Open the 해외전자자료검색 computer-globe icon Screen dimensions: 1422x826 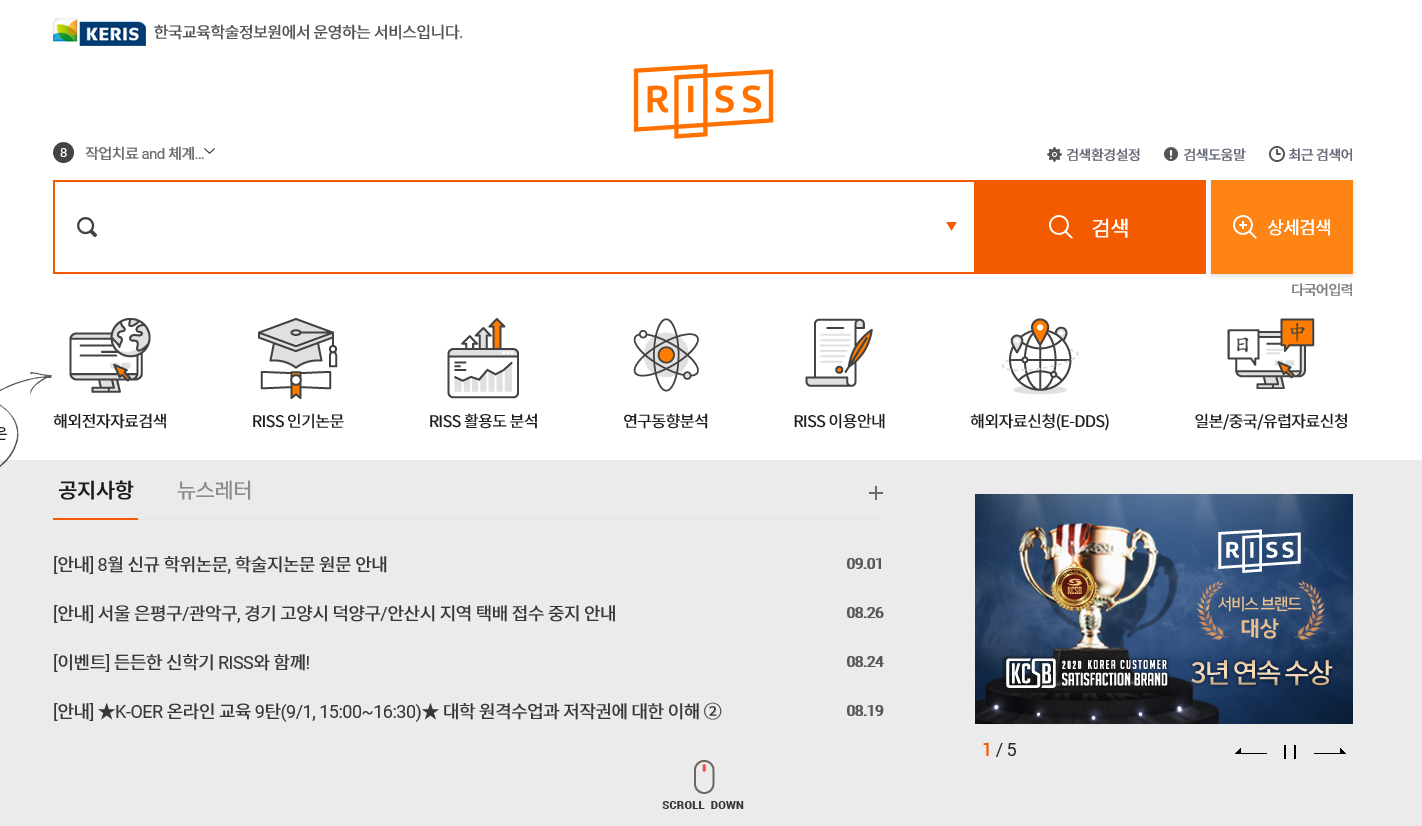[110, 355]
